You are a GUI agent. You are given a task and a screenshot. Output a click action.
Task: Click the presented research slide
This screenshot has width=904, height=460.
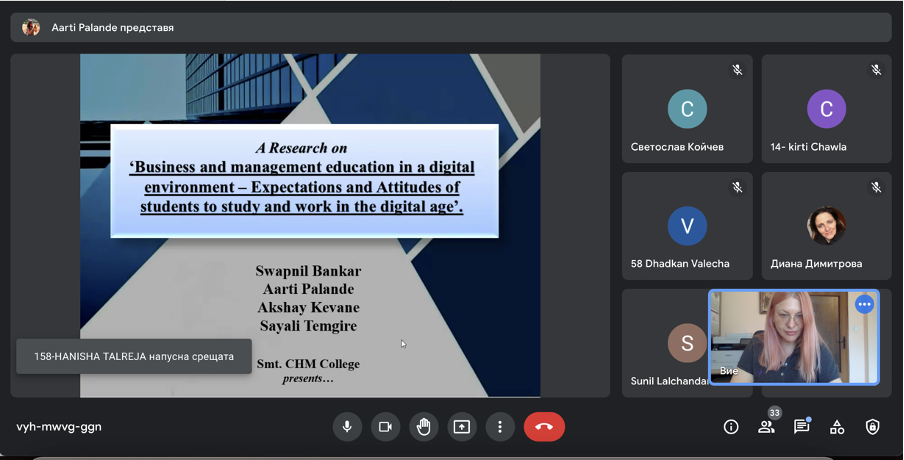310,225
